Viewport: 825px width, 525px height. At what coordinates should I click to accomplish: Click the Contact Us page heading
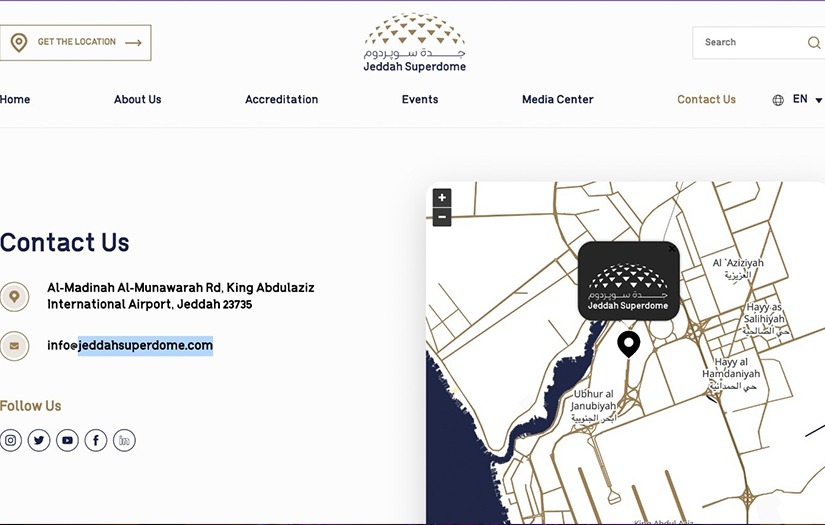(x=65, y=243)
